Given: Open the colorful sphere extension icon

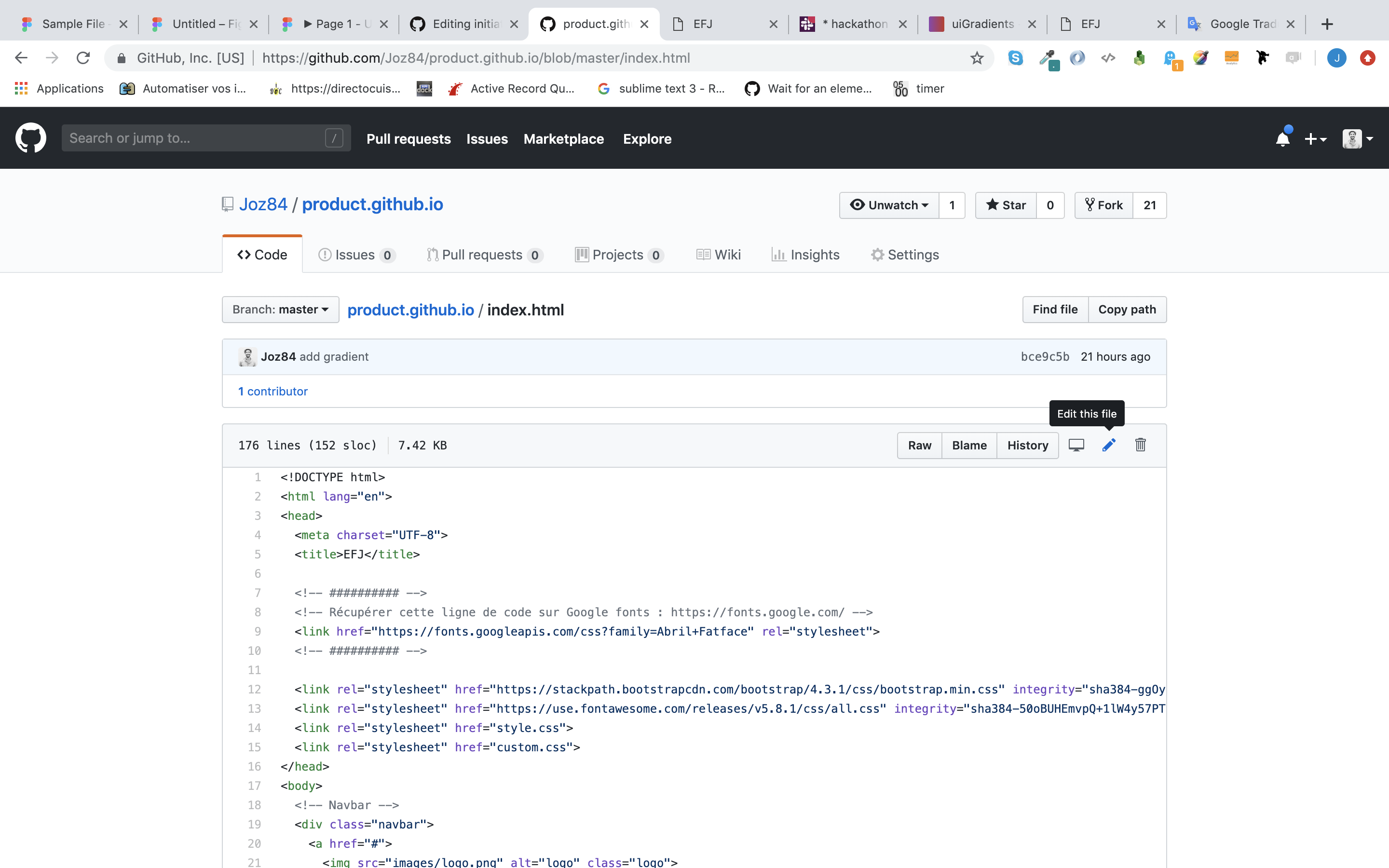Looking at the screenshot, I should tap(1200, 58).
